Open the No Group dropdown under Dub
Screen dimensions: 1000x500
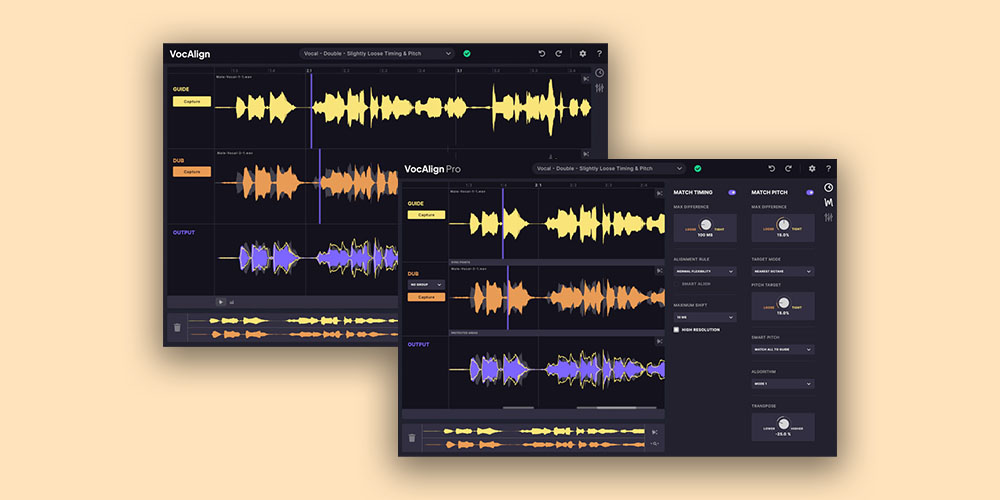click(x=427, y=284)
